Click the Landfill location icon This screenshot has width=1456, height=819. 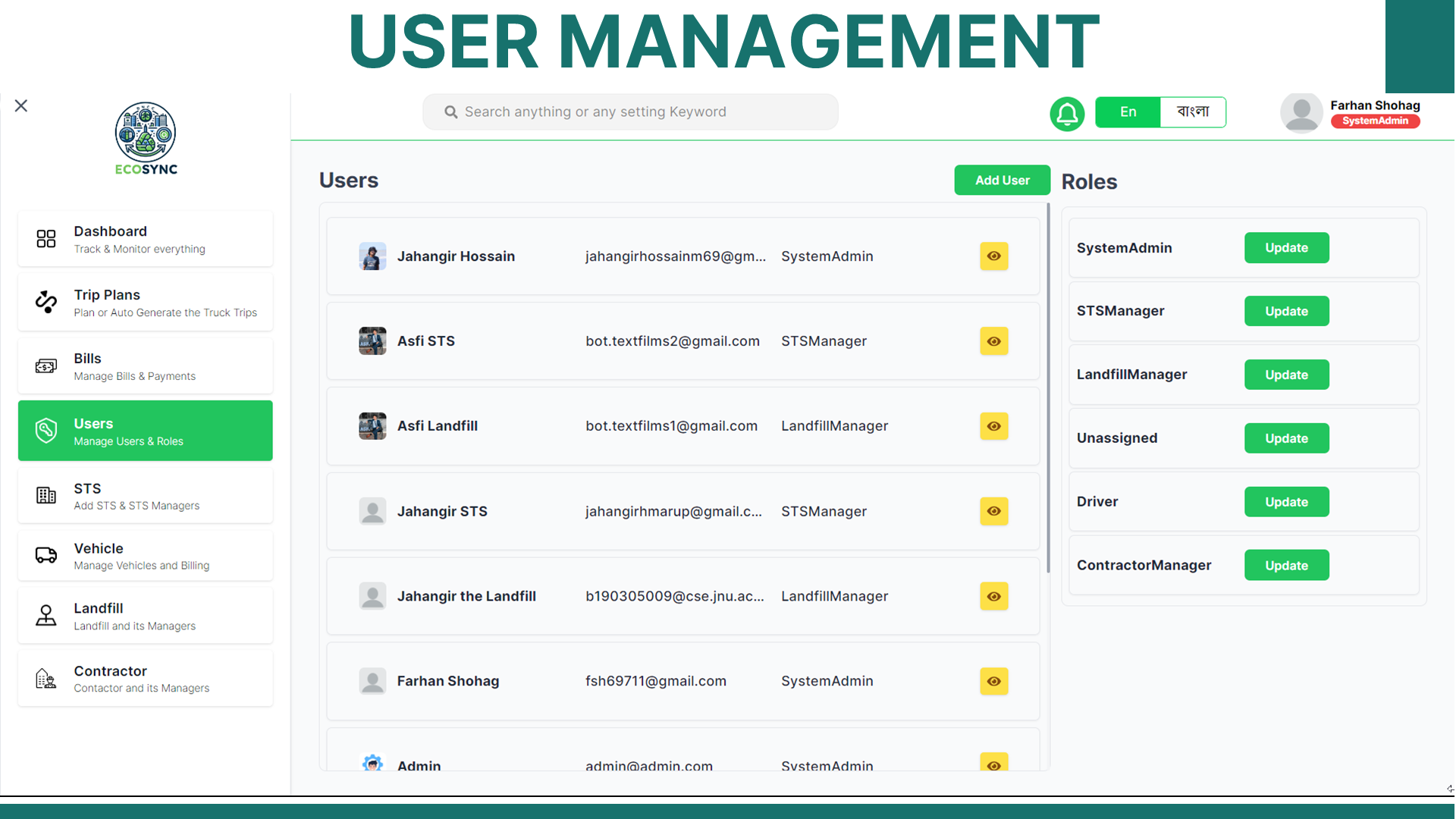pyautogui.click(x=46, y=615)
